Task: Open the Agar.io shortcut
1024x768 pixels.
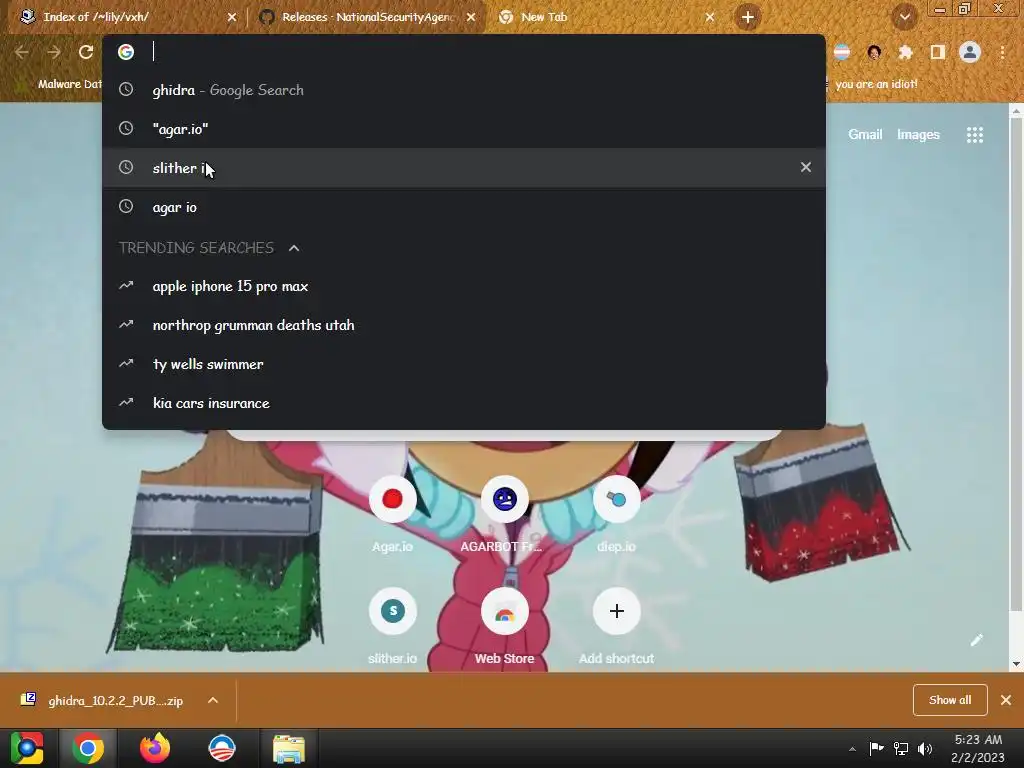Action: pyautogui.click(x=392, y=500)
